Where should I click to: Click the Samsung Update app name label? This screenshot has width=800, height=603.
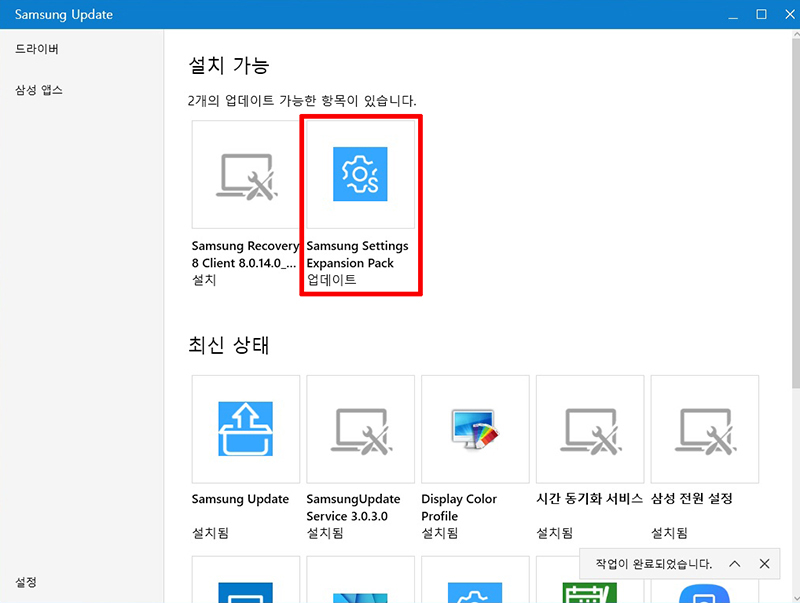[x=240, y=499]
